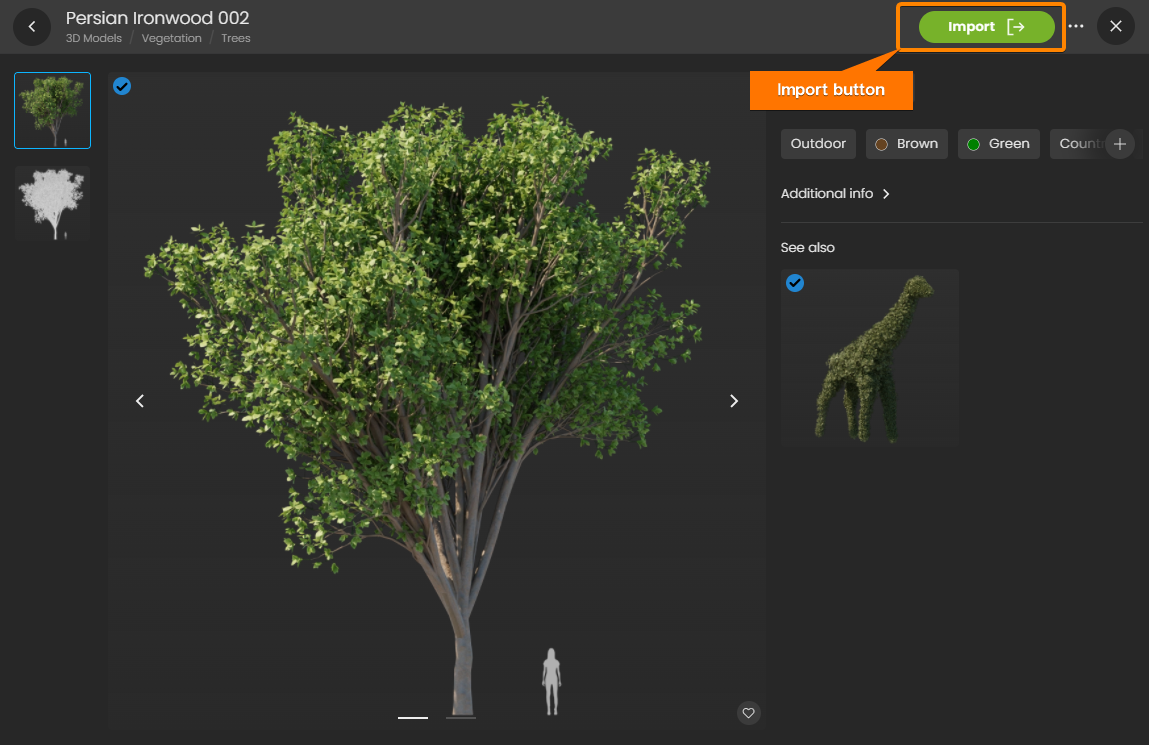Open the Trees breadcrumb
Image resolution: width=1149 pixels, height=745 pixels.
coord(236,38)
